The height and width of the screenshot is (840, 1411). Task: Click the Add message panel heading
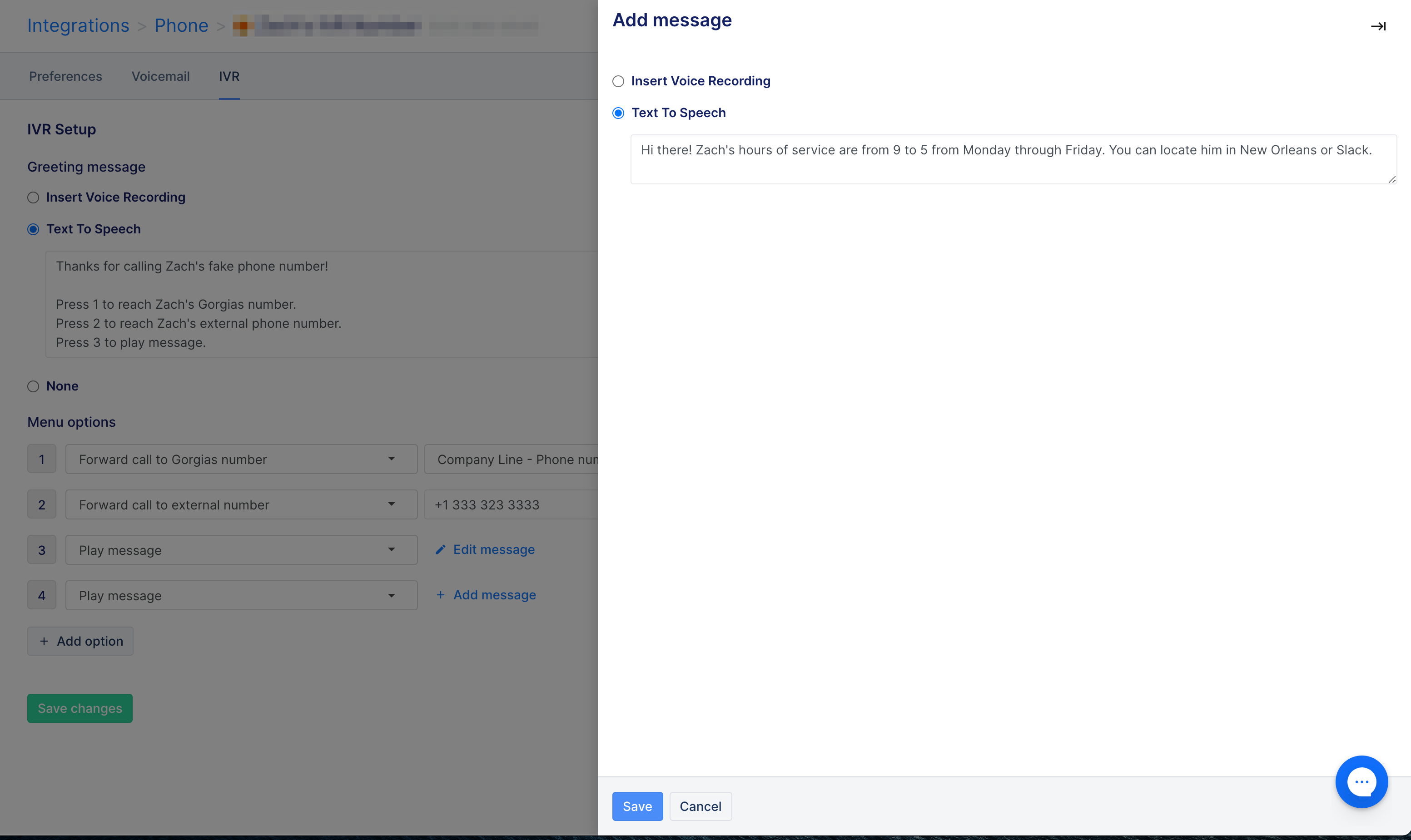(672, 20)
